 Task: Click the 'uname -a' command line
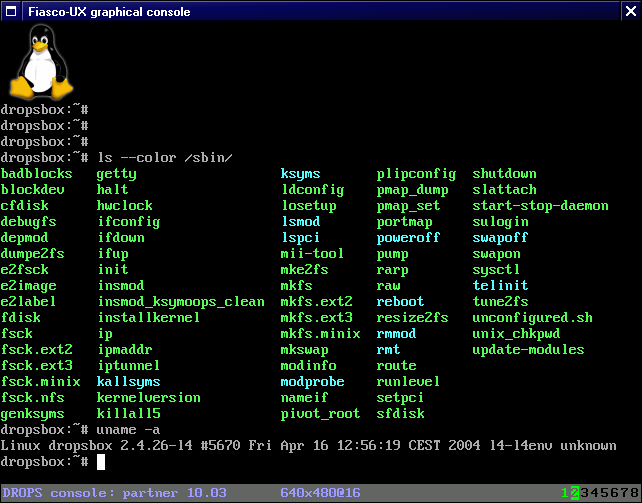[132, 429]
